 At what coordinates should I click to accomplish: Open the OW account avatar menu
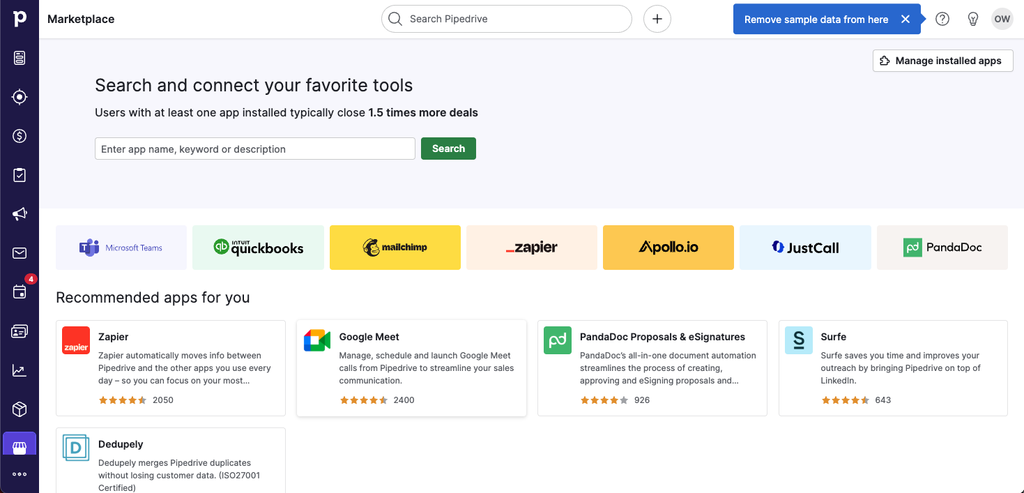pyautogui.click(x=1002, y=19)
